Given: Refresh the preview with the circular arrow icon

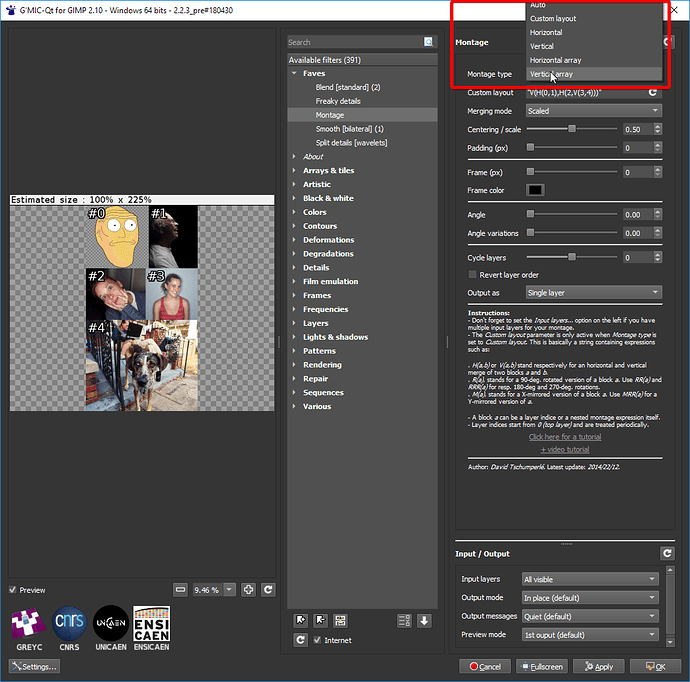Looking at the screenshot, I should coord(268,590).
